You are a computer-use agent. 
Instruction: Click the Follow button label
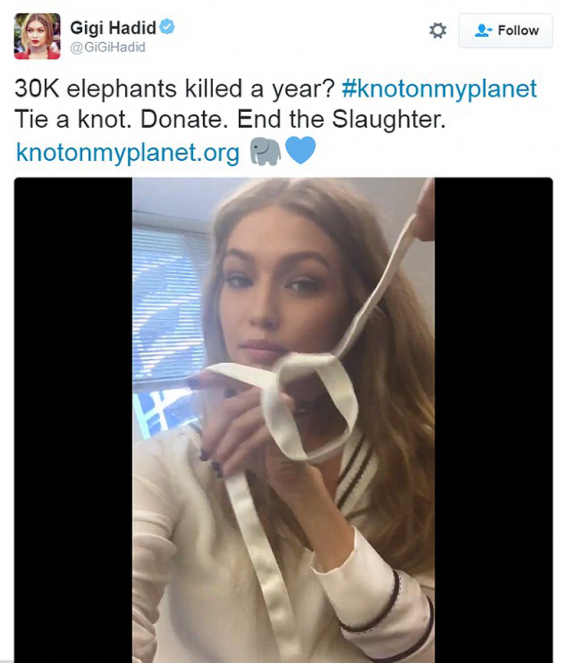click(x=518, y=30)
